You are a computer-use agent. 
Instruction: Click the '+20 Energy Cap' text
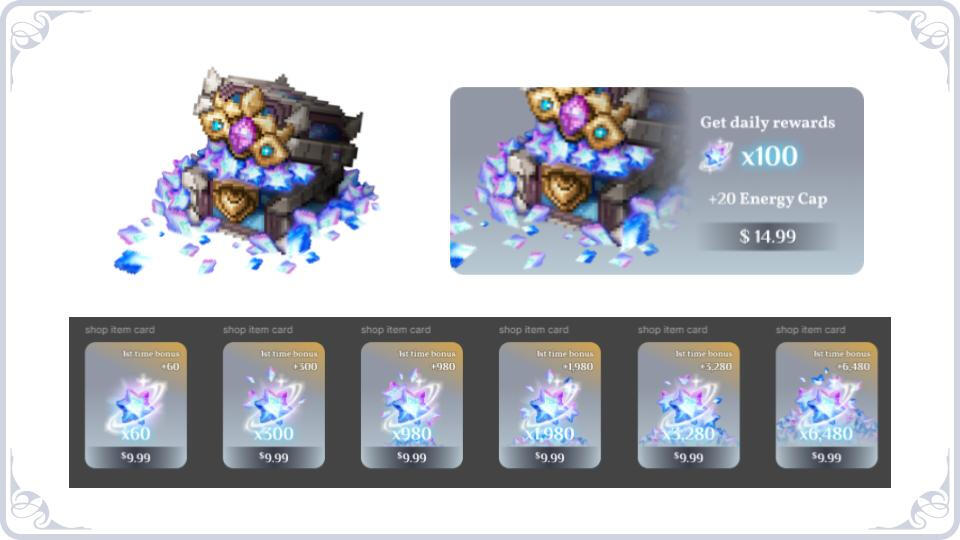tap(768, 199)
